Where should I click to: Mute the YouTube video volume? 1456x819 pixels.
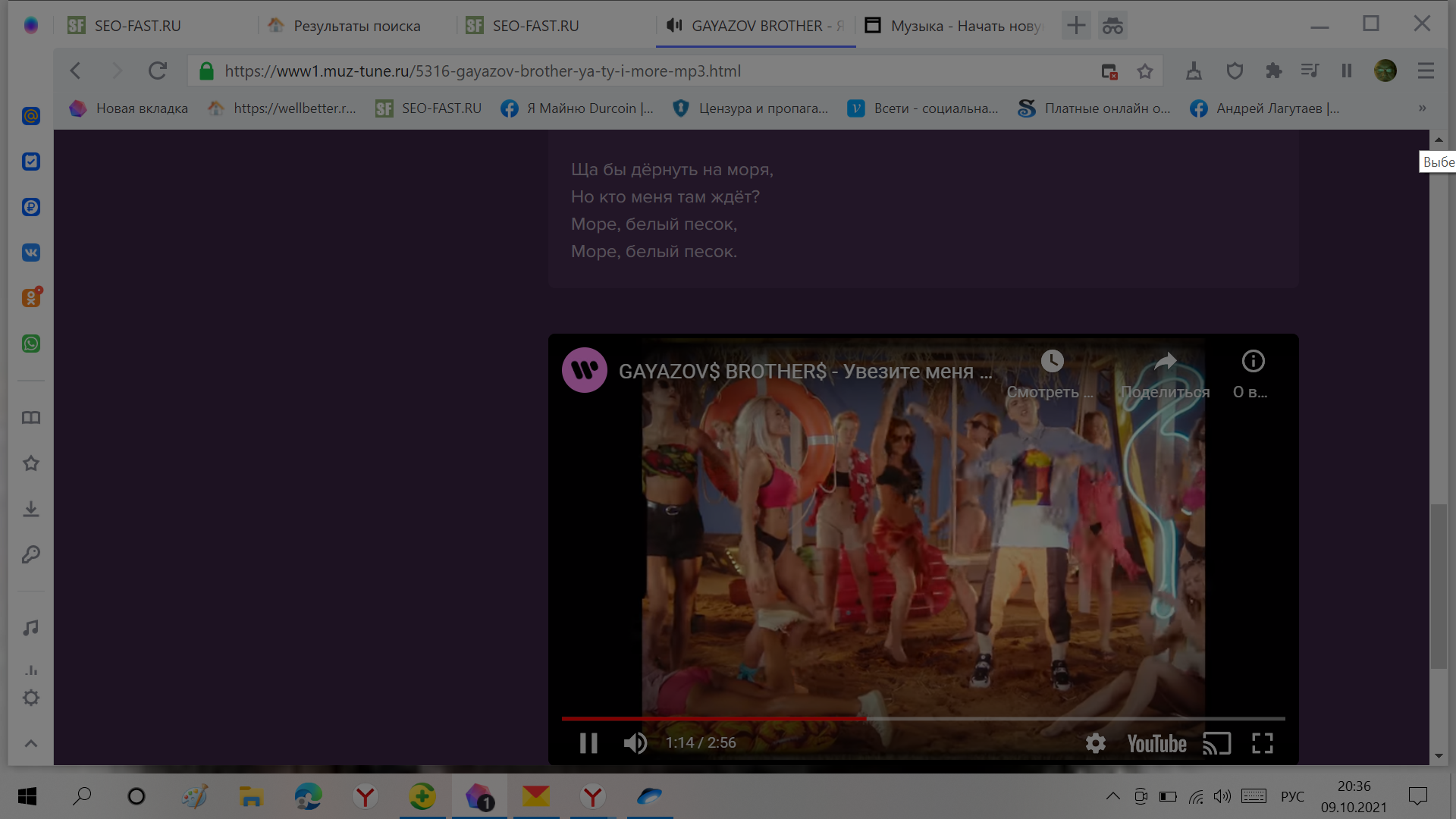point(635,743)
